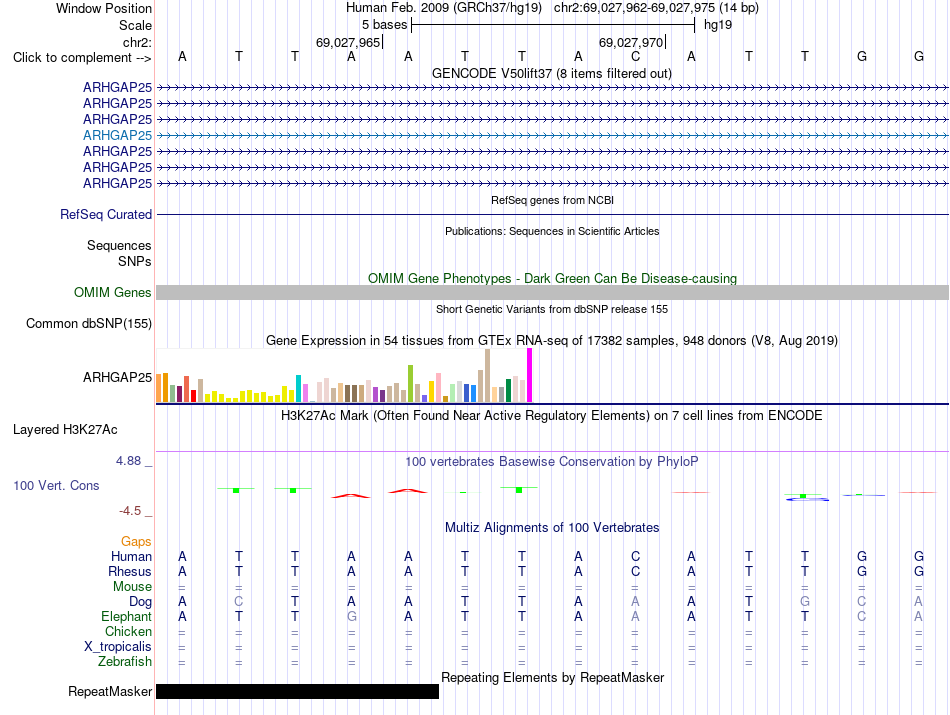
Task: Click the 'RepeatMasker' track label
Action: click(x=110, y=691)
